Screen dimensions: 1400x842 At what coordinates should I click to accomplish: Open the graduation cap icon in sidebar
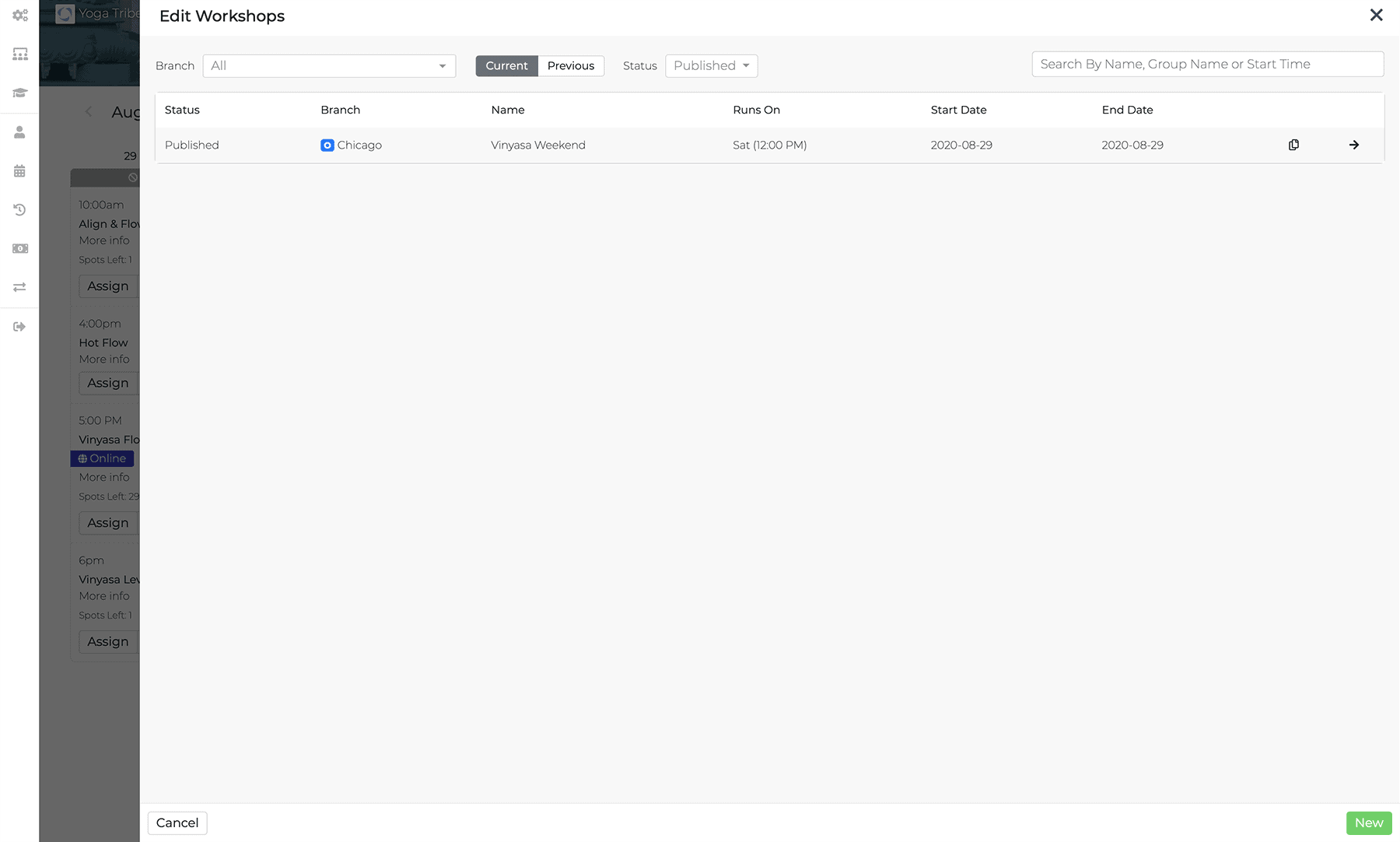19,93
